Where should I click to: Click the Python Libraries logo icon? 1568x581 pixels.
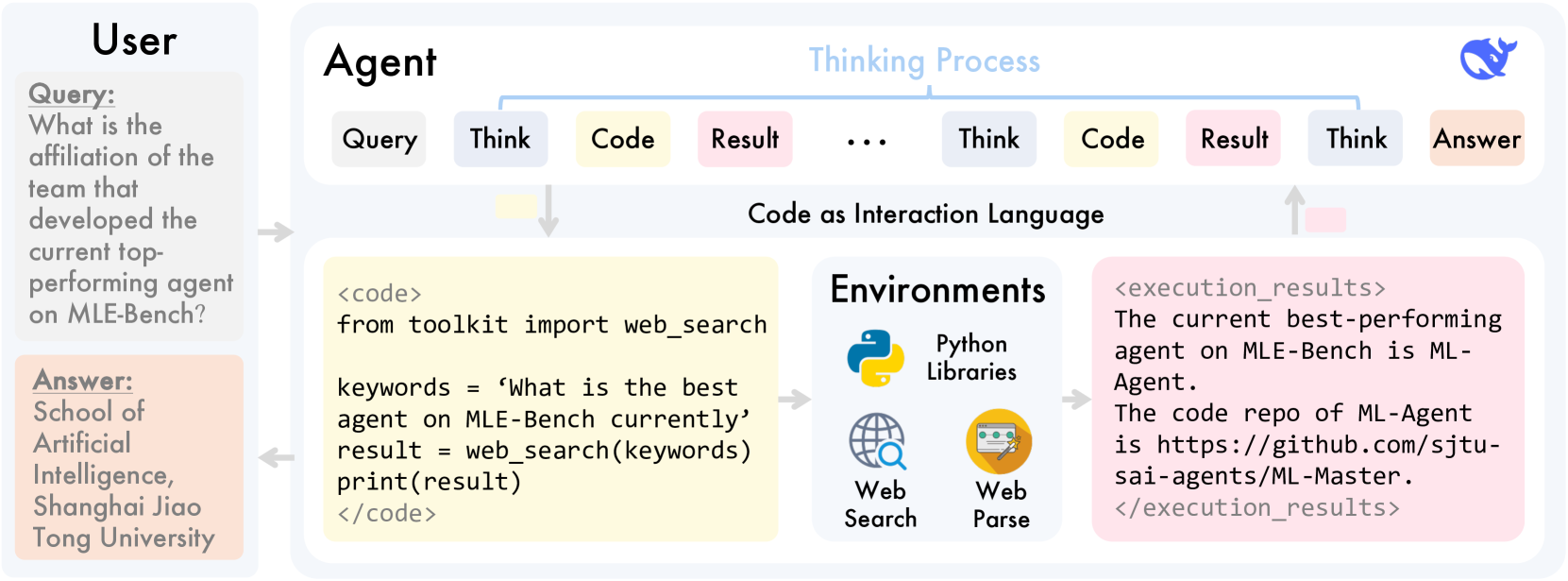tap(875, 358)
